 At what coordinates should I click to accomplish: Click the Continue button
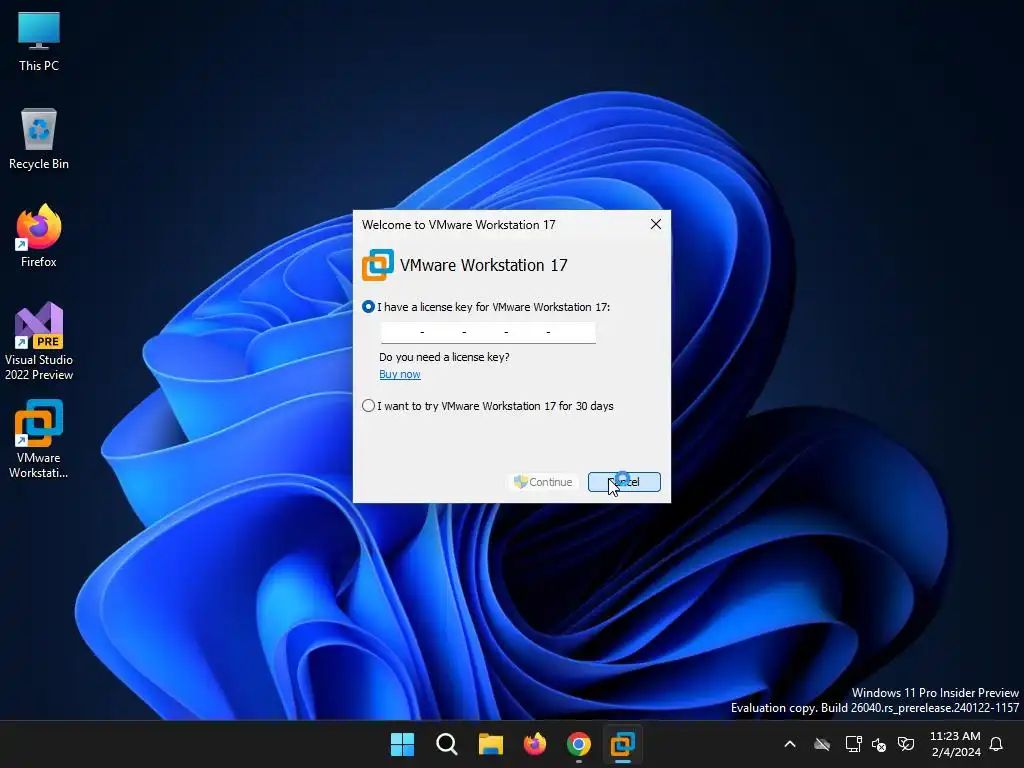543,482
